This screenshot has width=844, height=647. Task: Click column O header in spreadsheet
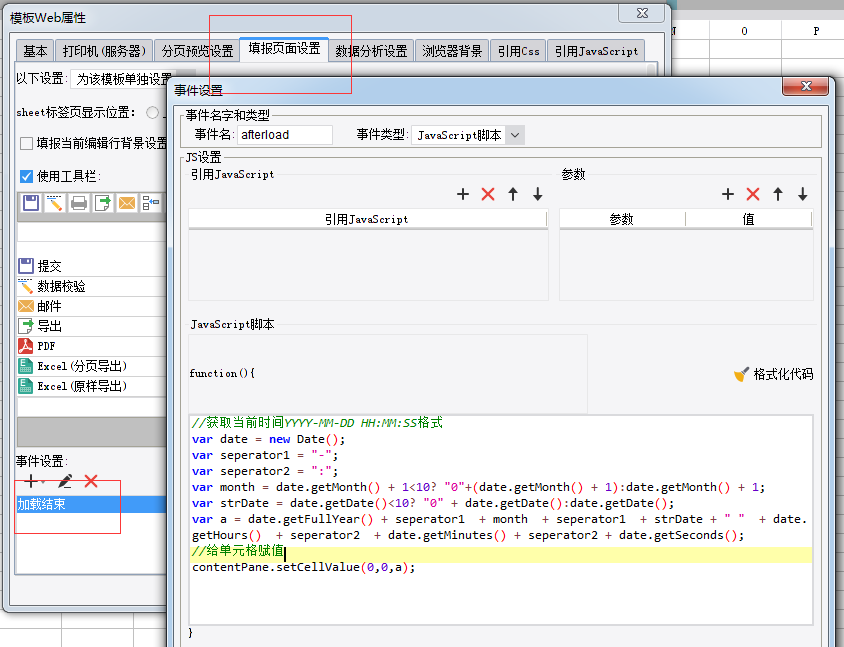(744, 31)
